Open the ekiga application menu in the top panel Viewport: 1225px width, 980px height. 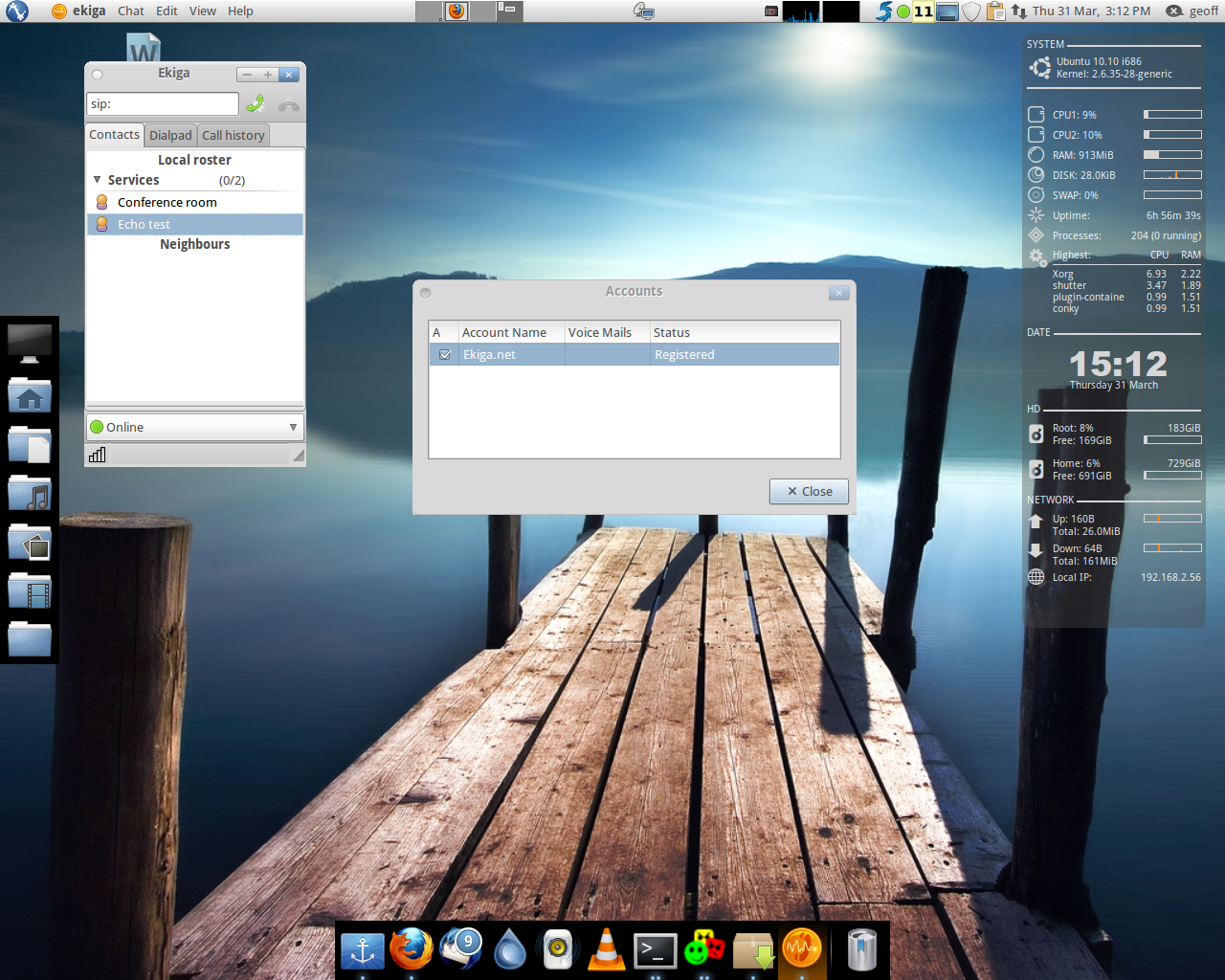tap(78, 11)
